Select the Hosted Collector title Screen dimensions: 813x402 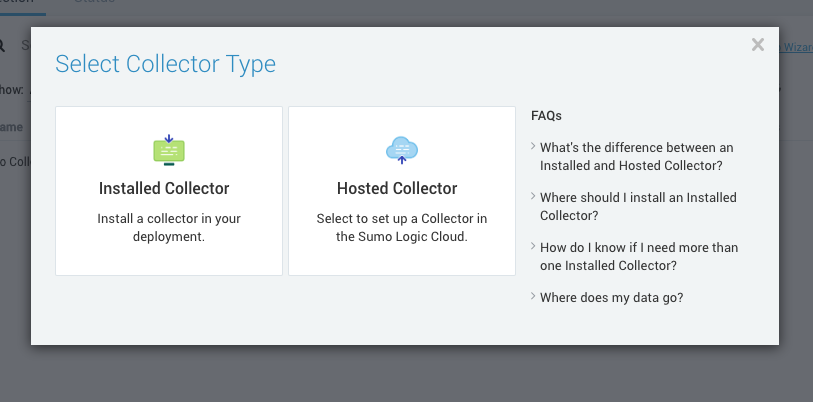(397, 188)
